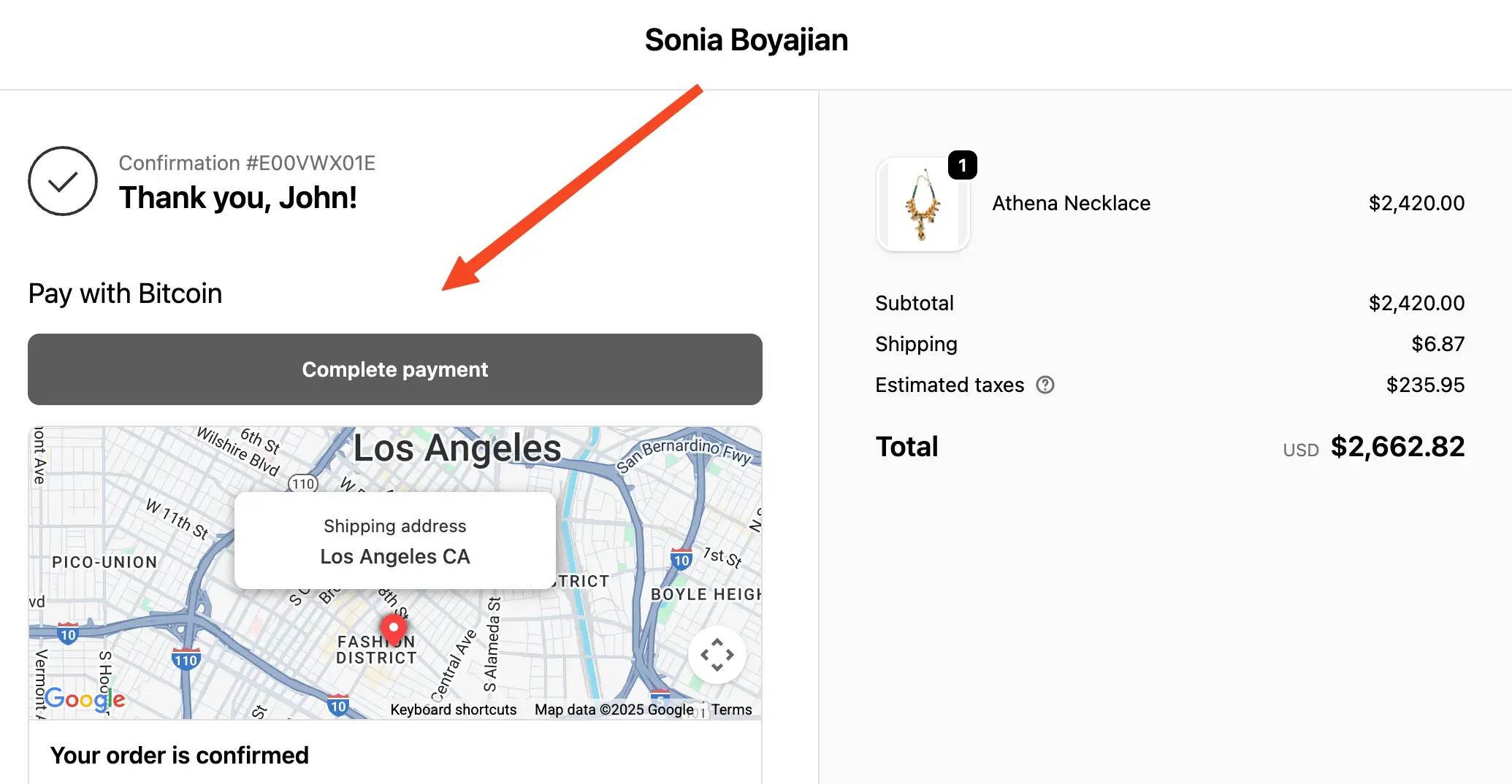The height and width of the screenshot is (784, 1512).
Task: Click the quantity badge on the necklace
Action: pyautogui.click(x=963, y=165)
